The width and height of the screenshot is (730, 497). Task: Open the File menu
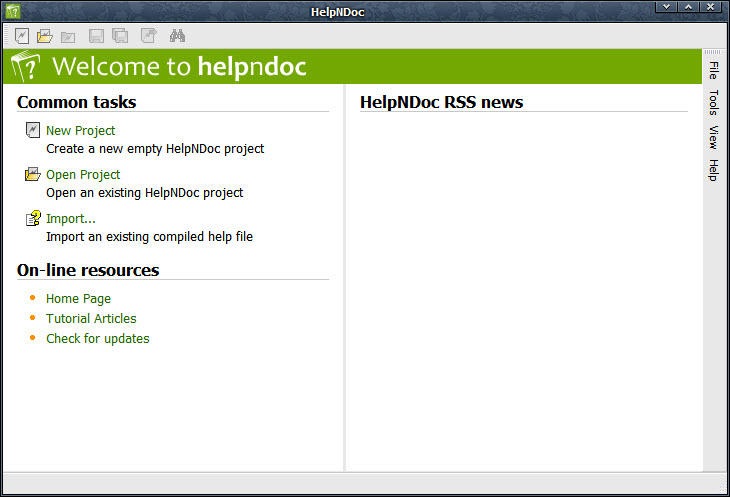[x=714, y=70]
